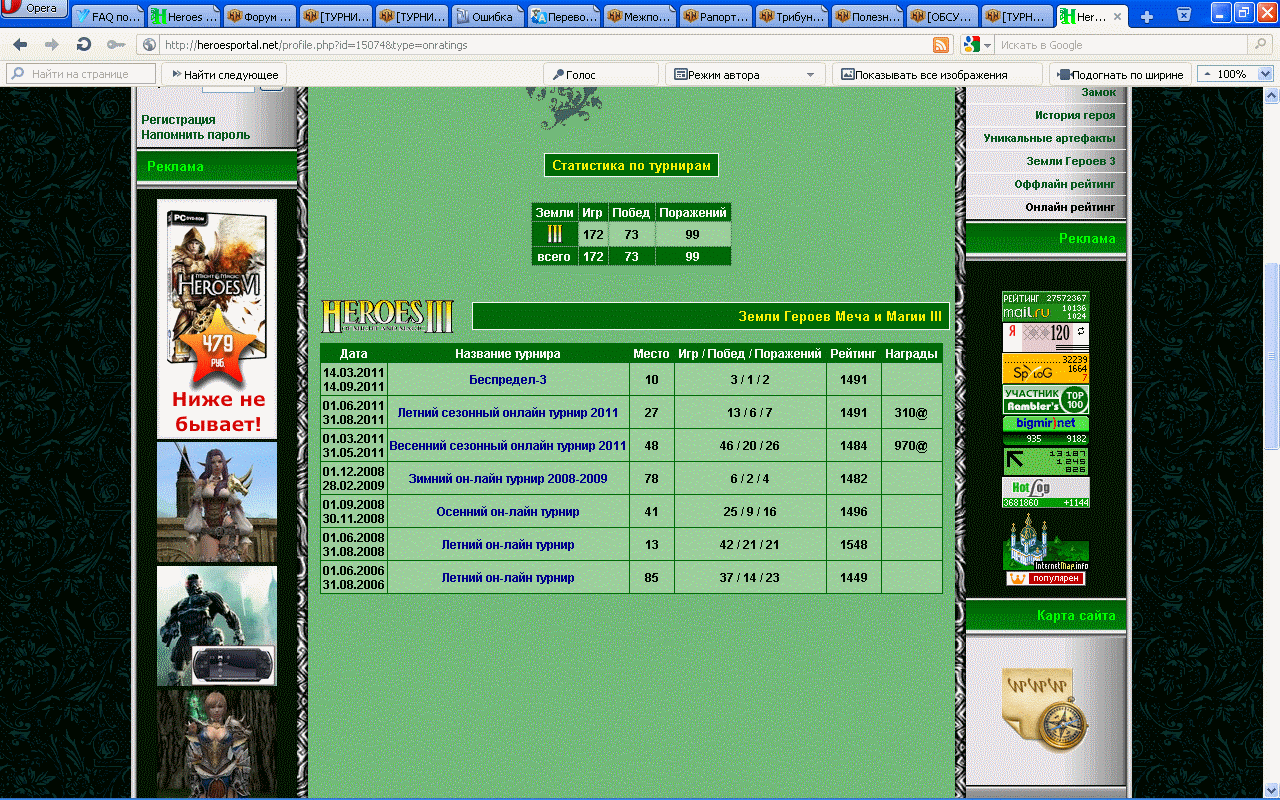
Task: Click the armored soldier ad thumbnail
Action: coord(217,626)
